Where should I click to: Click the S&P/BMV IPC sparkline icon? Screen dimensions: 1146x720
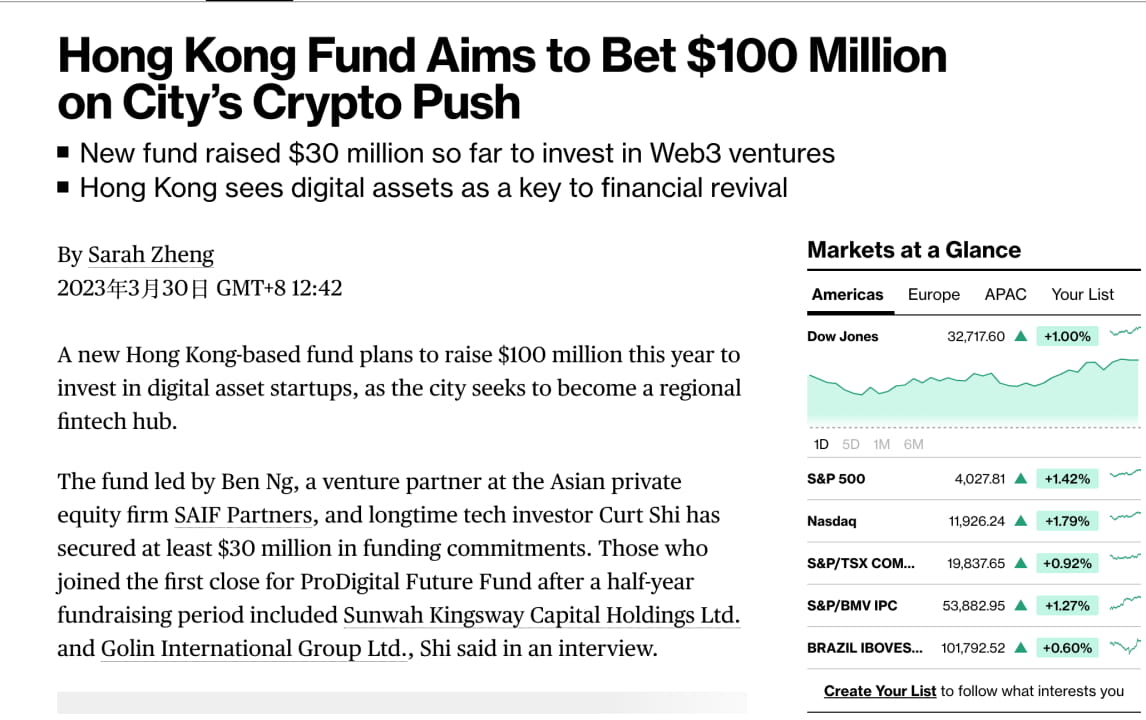point(1125,605)
